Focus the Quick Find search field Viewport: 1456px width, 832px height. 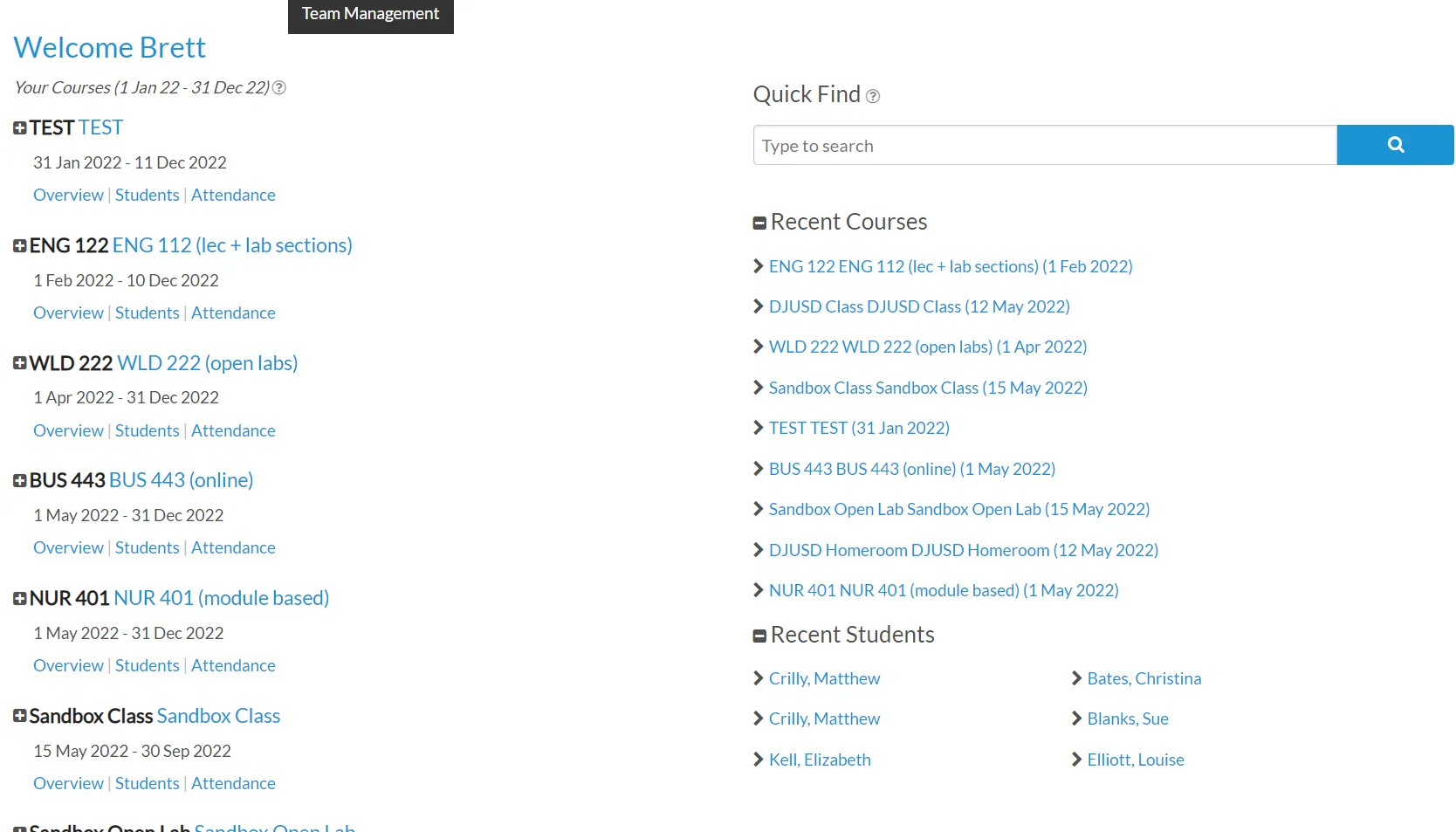coord(1044,145)
